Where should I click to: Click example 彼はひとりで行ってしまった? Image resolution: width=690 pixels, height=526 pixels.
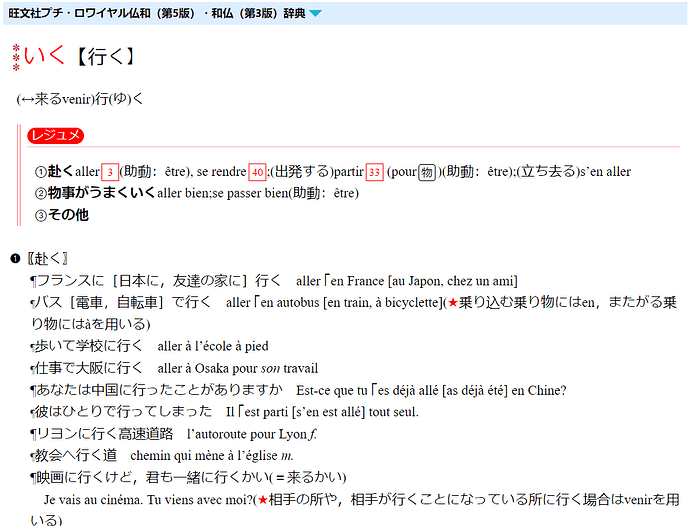[x=124, y=412]
